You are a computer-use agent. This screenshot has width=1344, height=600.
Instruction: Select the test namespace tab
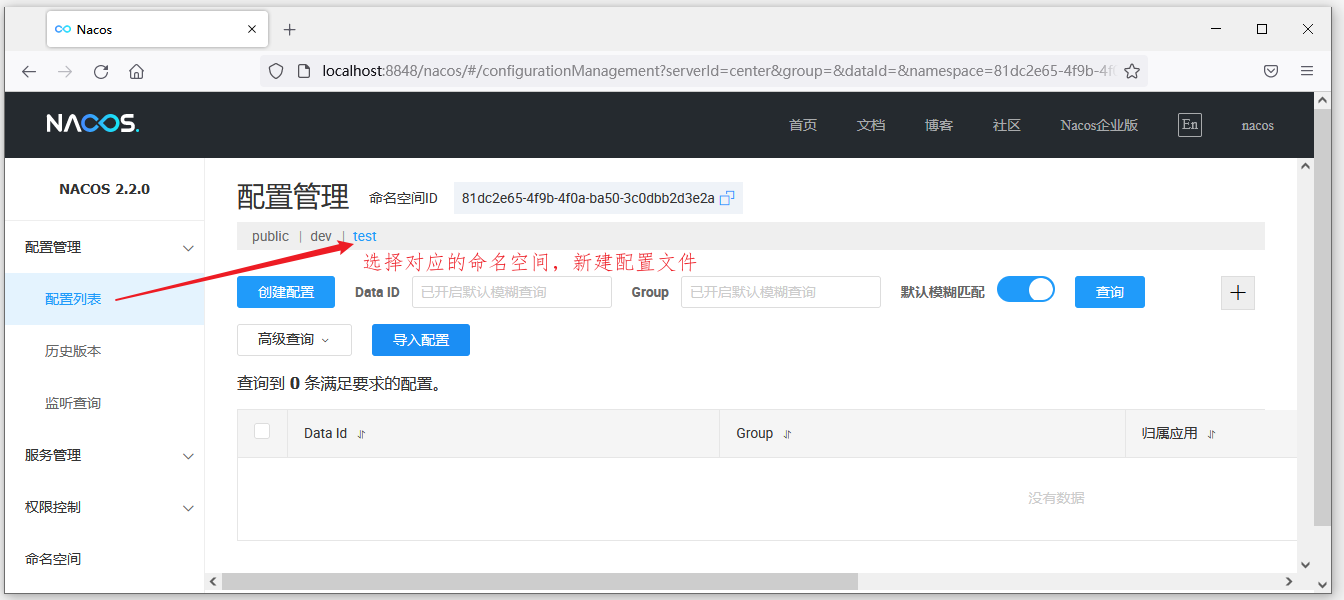click(x=365, y=236)
